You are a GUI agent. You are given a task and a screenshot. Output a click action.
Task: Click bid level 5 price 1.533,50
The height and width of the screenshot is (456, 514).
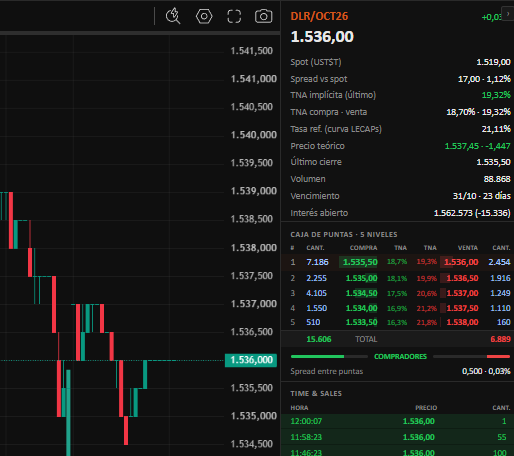pyautogui.click(x=361, y=322)
